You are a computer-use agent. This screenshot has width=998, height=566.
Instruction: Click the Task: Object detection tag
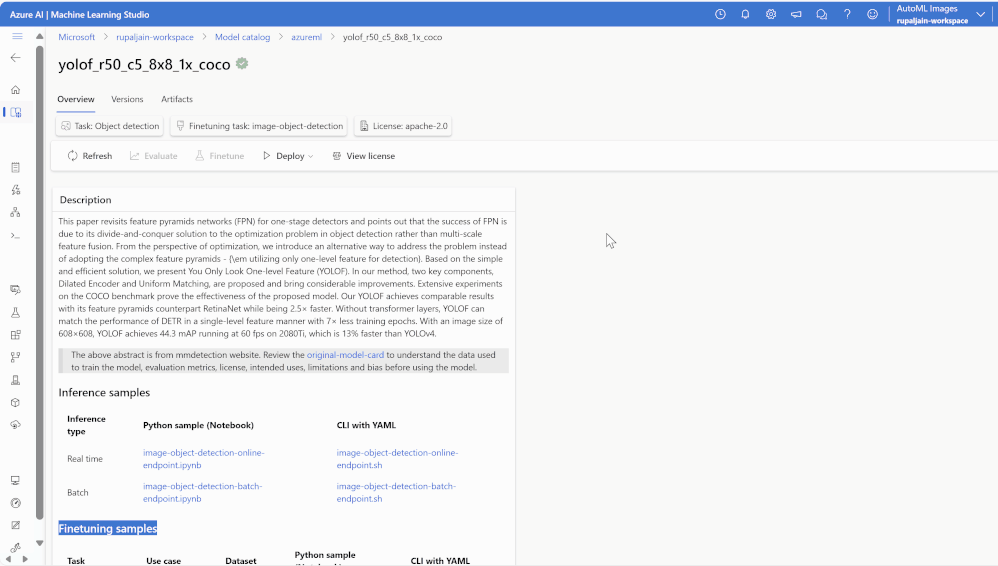click(x=109, y=126)
